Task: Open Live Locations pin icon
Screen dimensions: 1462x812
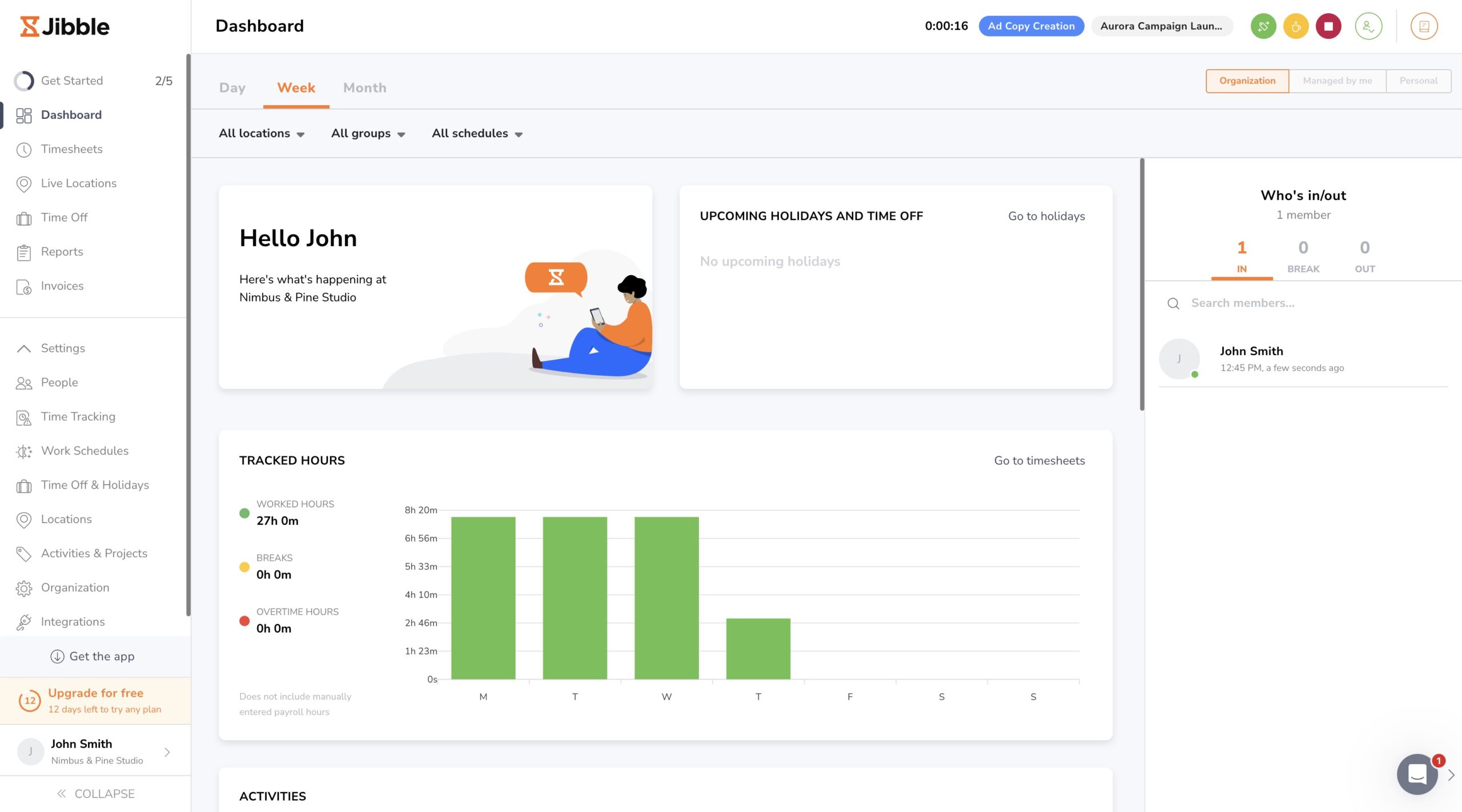Action: (x=24, y=184)
